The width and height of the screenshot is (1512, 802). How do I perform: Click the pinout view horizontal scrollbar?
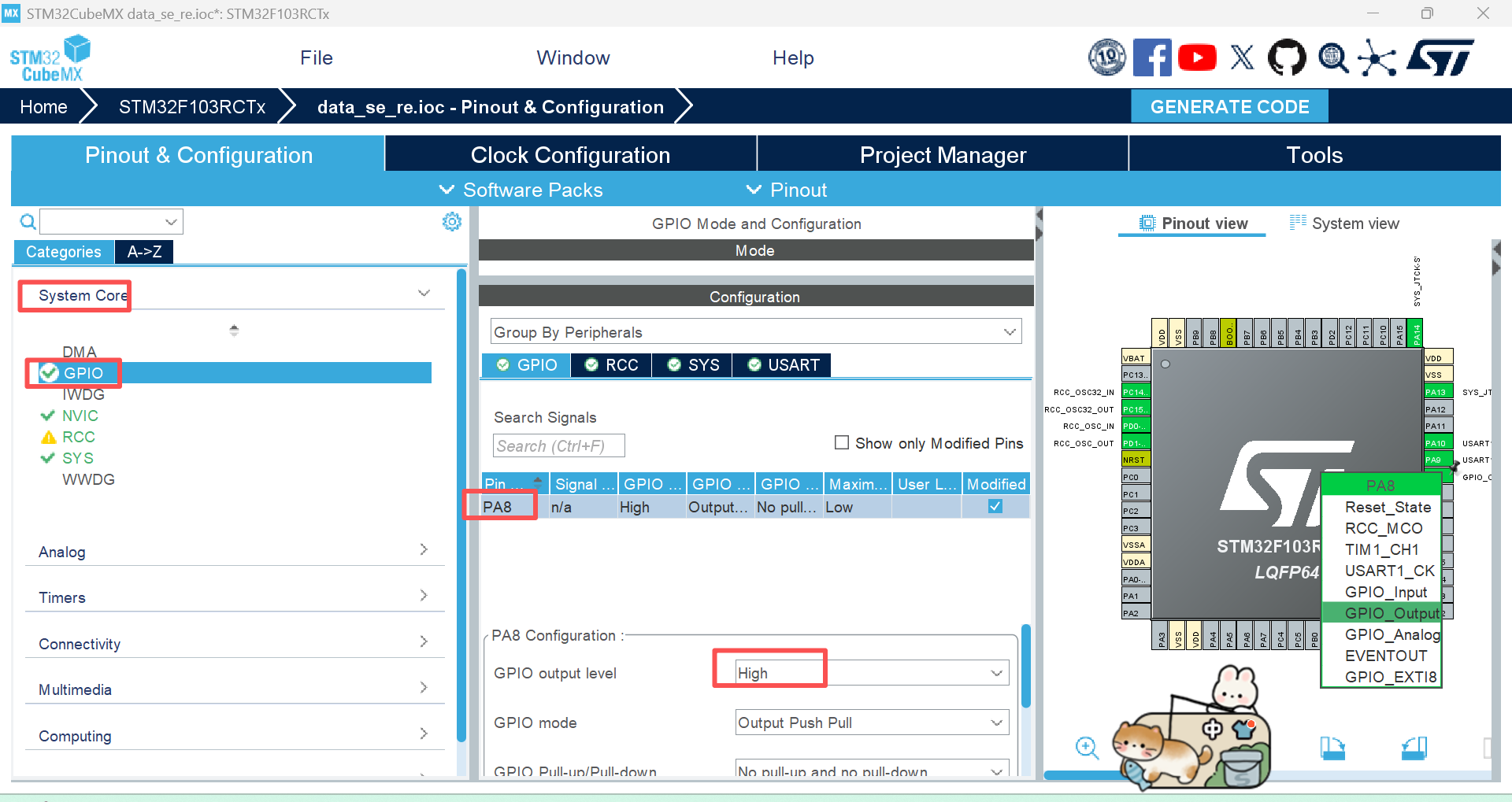[x=1268, y=776]
